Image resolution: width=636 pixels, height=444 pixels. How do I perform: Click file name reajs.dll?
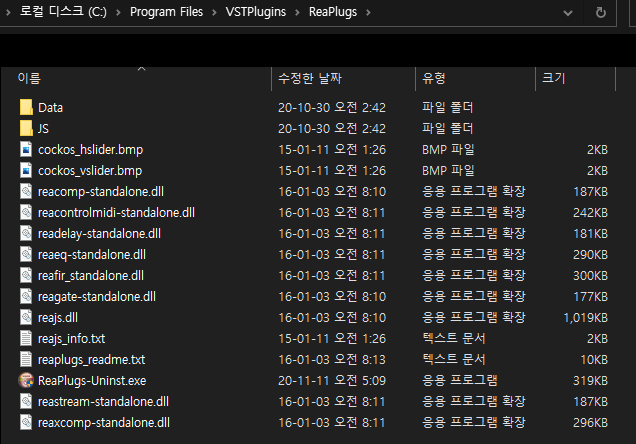[x=58, y=318]
